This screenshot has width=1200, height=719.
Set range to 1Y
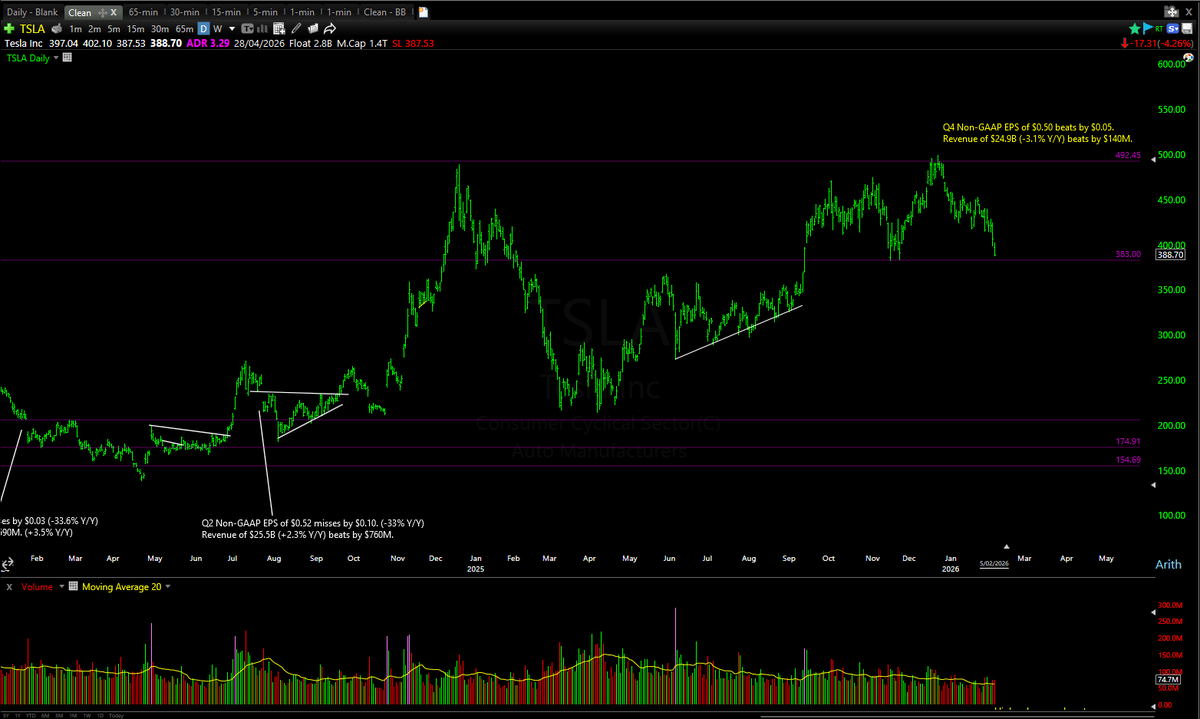pos(18,715)
